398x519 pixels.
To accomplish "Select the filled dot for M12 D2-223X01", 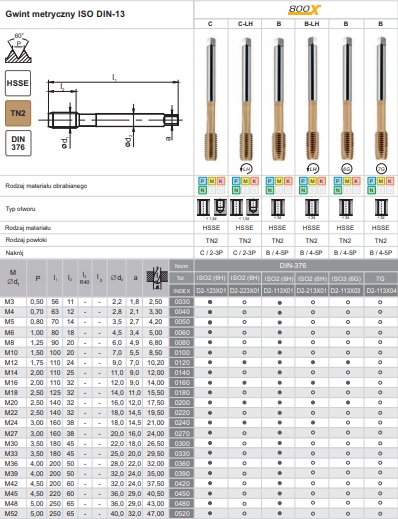I will [244, 362].
